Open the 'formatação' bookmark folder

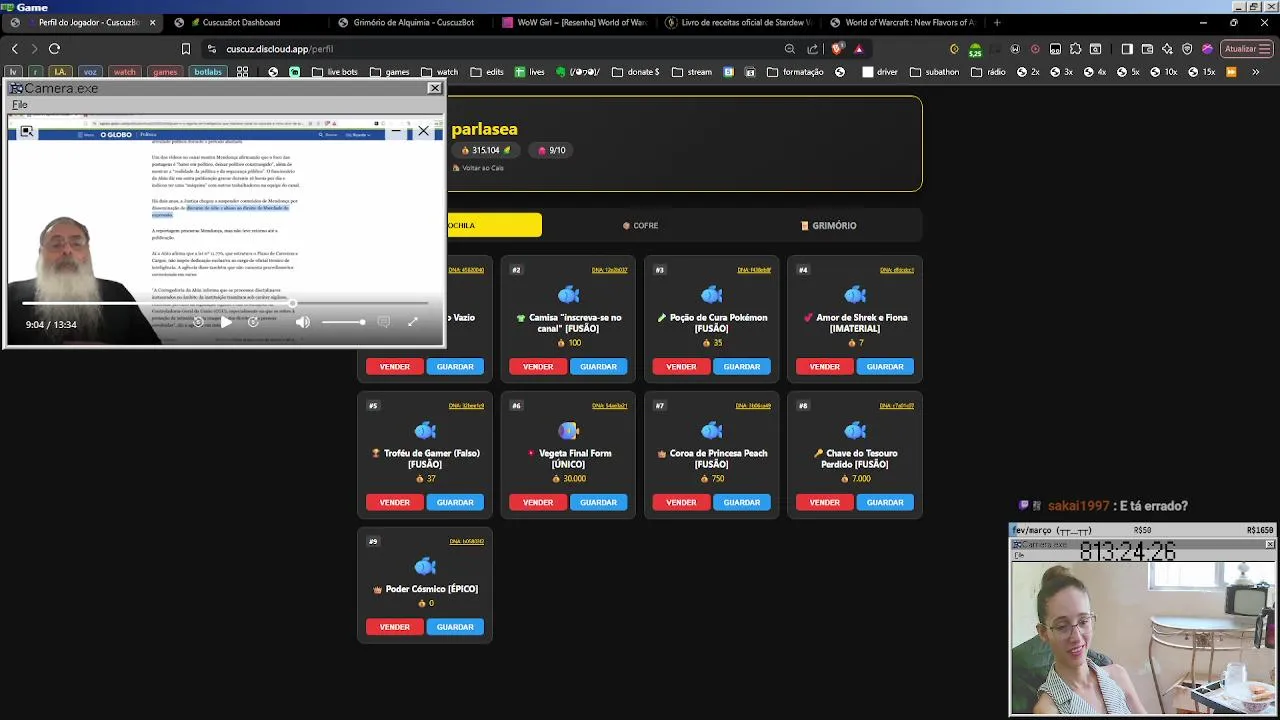(795, 71)
